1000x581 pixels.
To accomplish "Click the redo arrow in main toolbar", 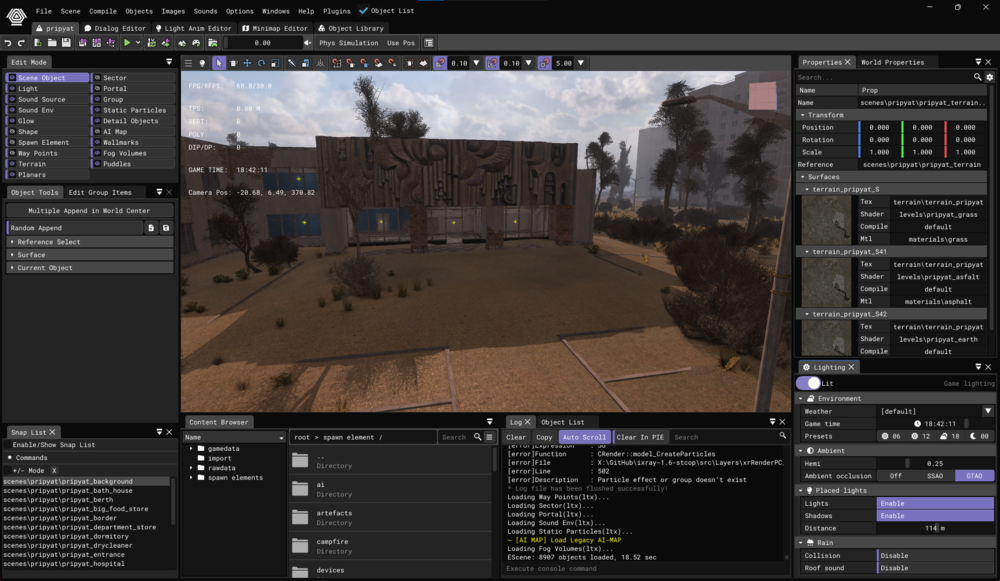I will coord(21,43).
